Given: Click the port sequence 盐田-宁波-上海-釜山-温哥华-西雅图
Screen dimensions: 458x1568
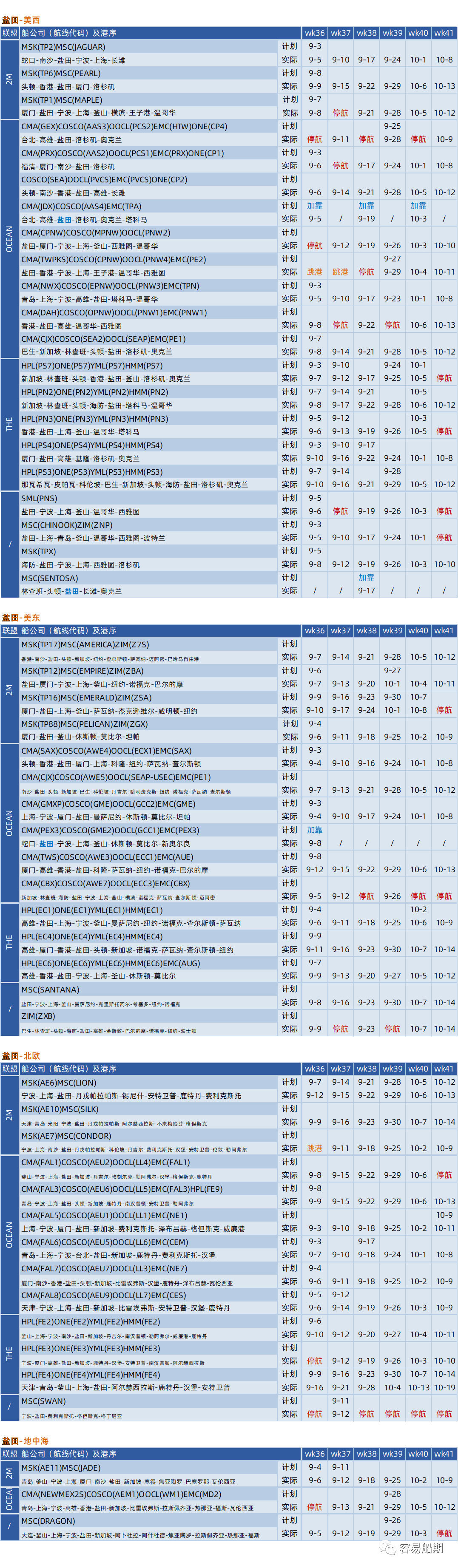Looking at the screenshot, I should (x=80, y=512).
